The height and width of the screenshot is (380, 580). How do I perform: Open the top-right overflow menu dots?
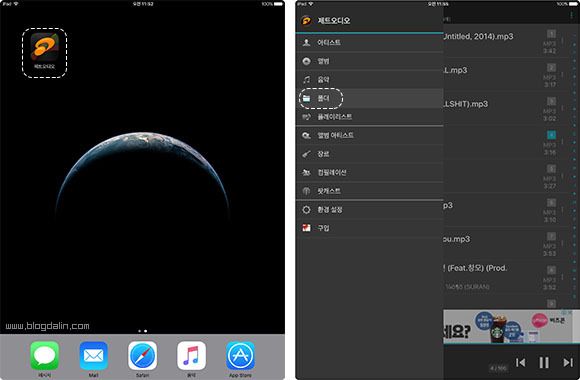click(x=572, y=15)
